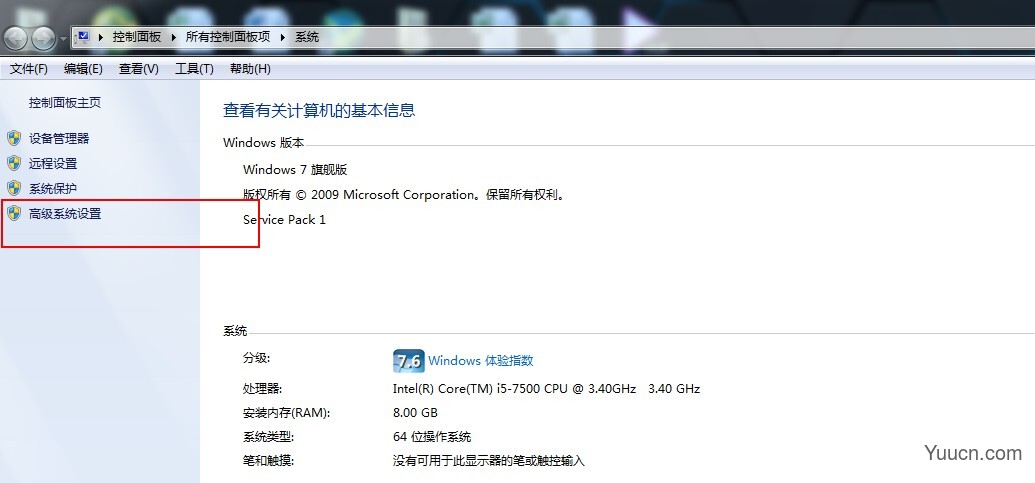
Task: Click the shield icon beside 高级系统设置
Action: (x=14, y=213)
